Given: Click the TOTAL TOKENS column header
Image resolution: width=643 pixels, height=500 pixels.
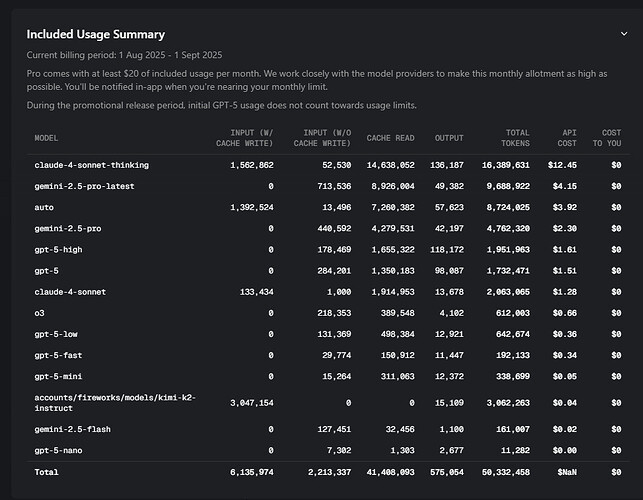Looking at the screenshot, I should pos(515,138).
